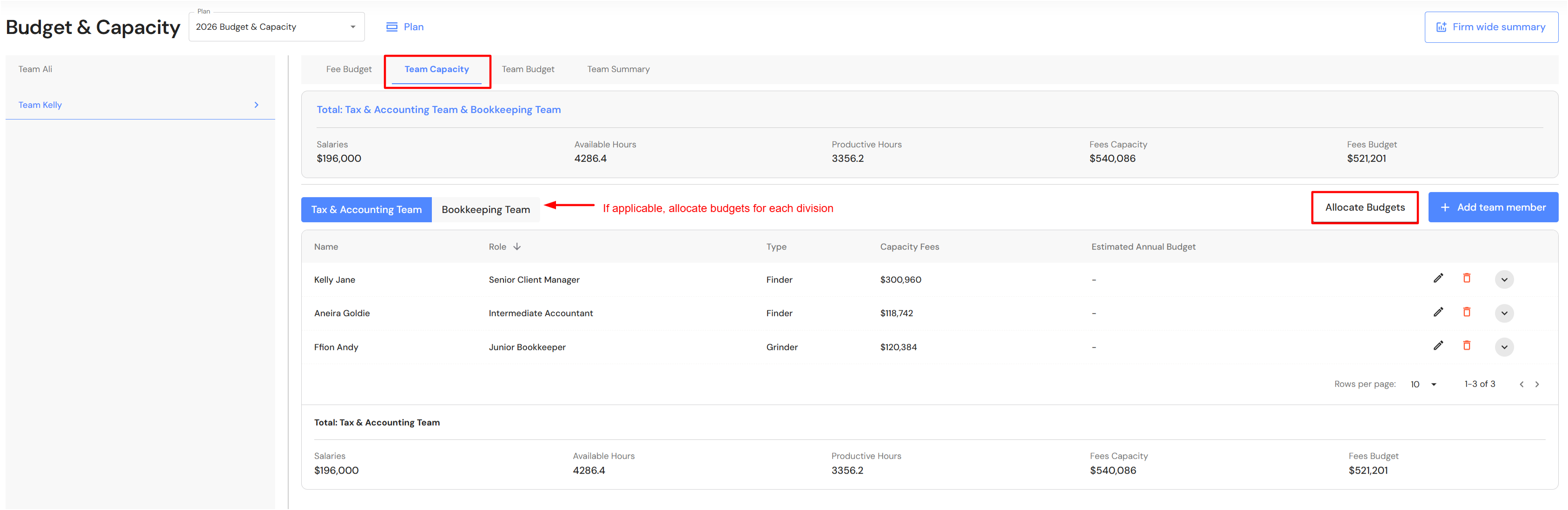Select Team Ali in the sidebar

coord(35,69)
